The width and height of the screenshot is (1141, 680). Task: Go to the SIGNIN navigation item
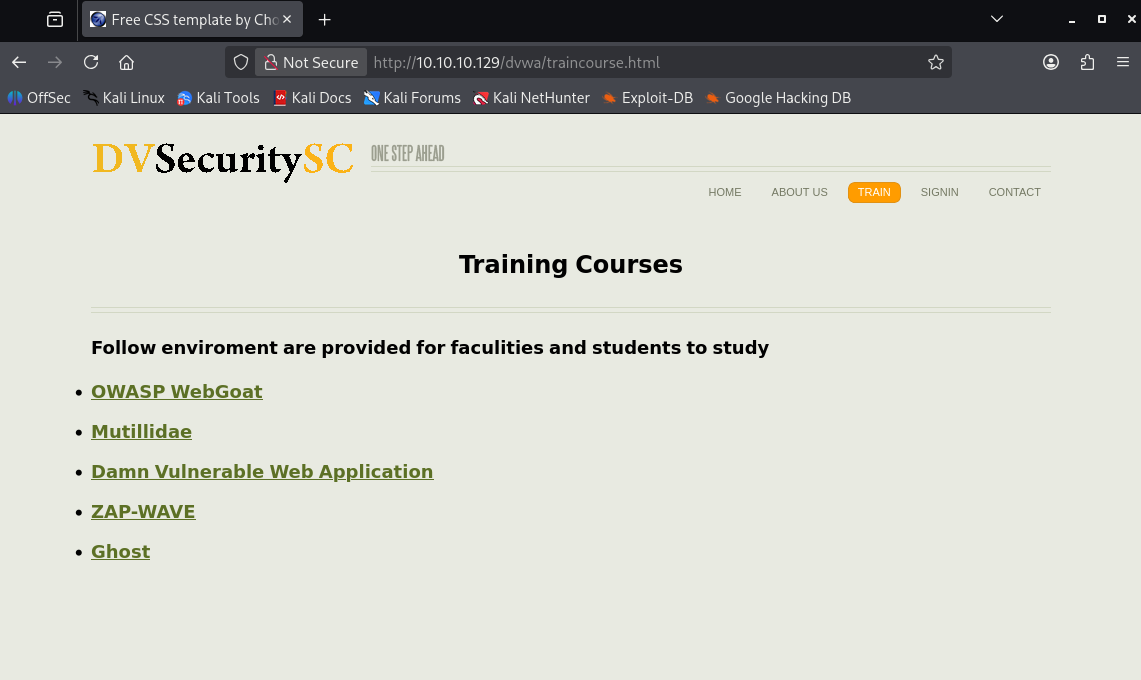939,192
